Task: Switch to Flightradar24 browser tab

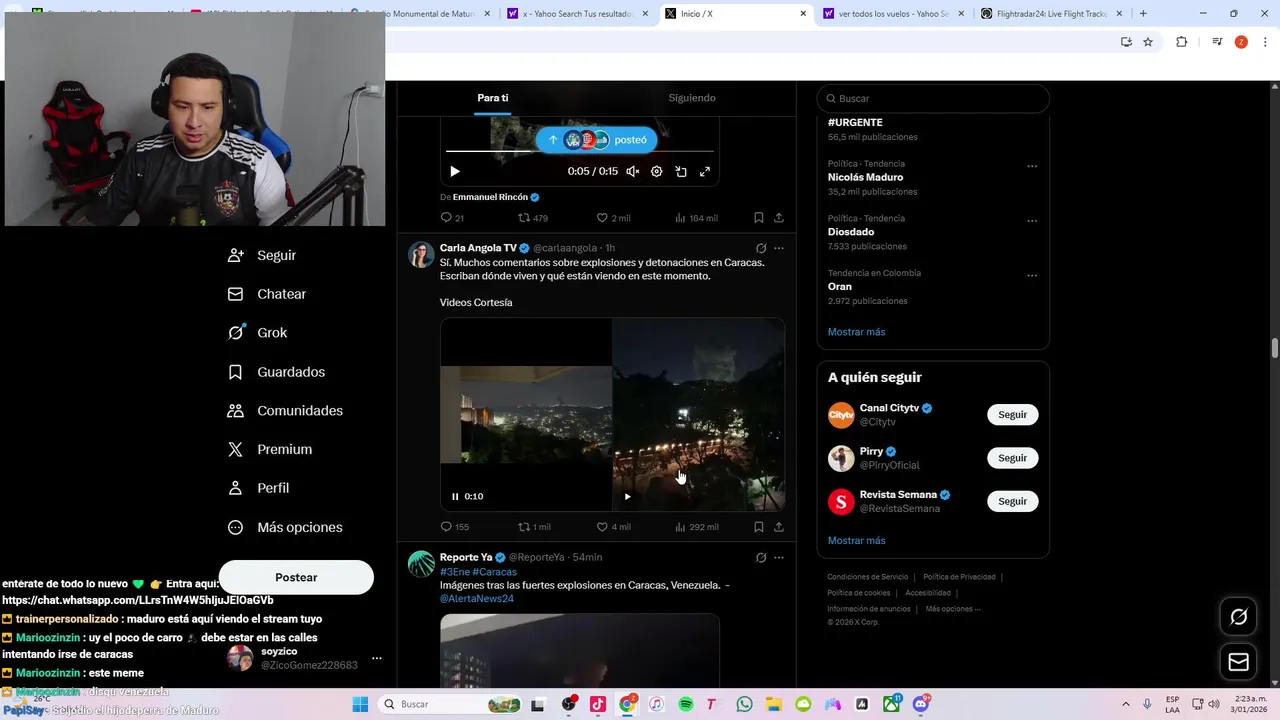Action: [1049, 14]
